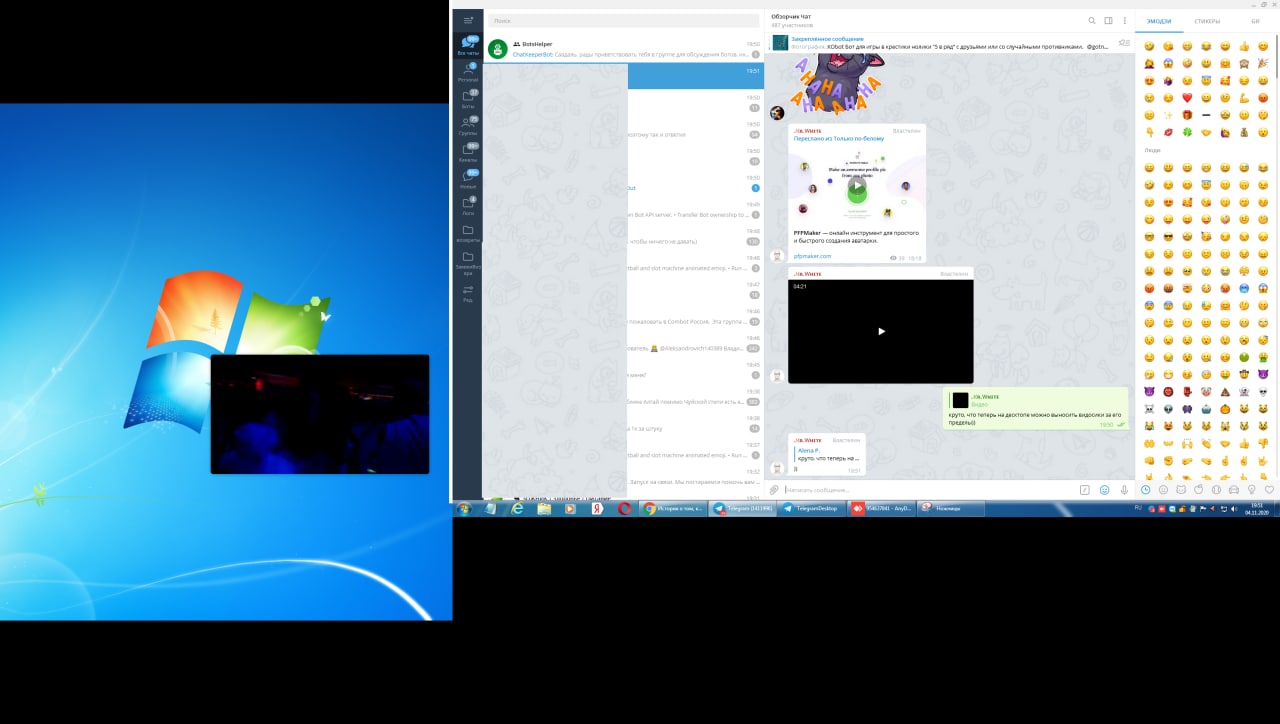
Task: Open the "Каналы" chat folder
Action: 468,154
